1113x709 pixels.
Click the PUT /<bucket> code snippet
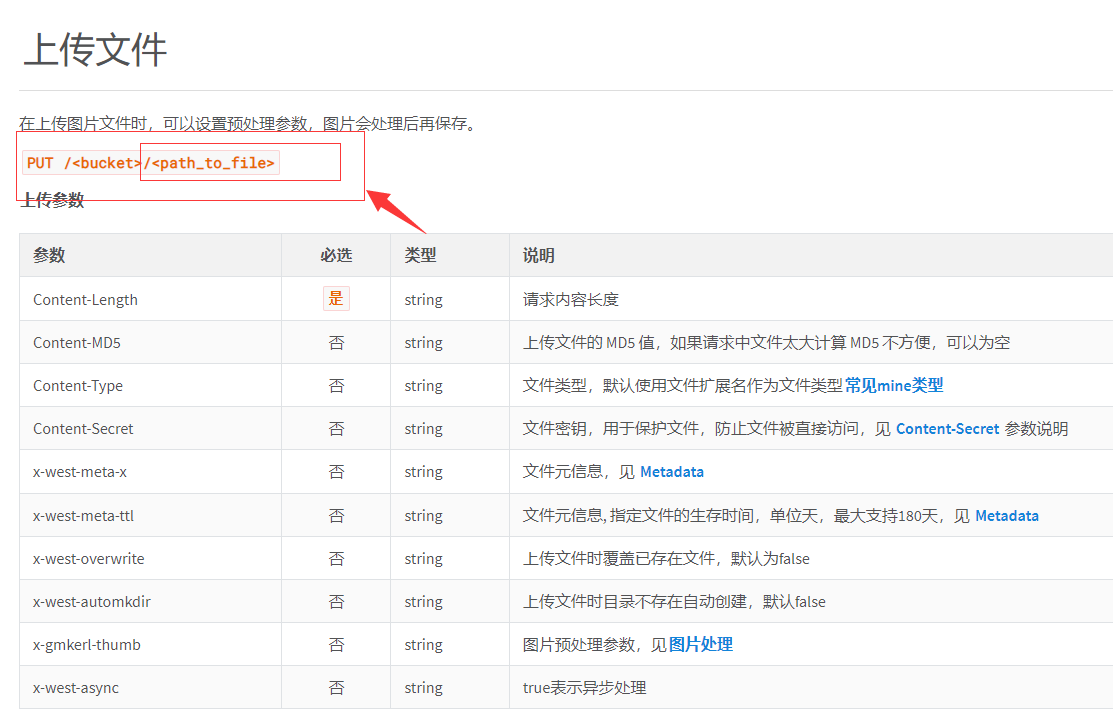point(84,163)
